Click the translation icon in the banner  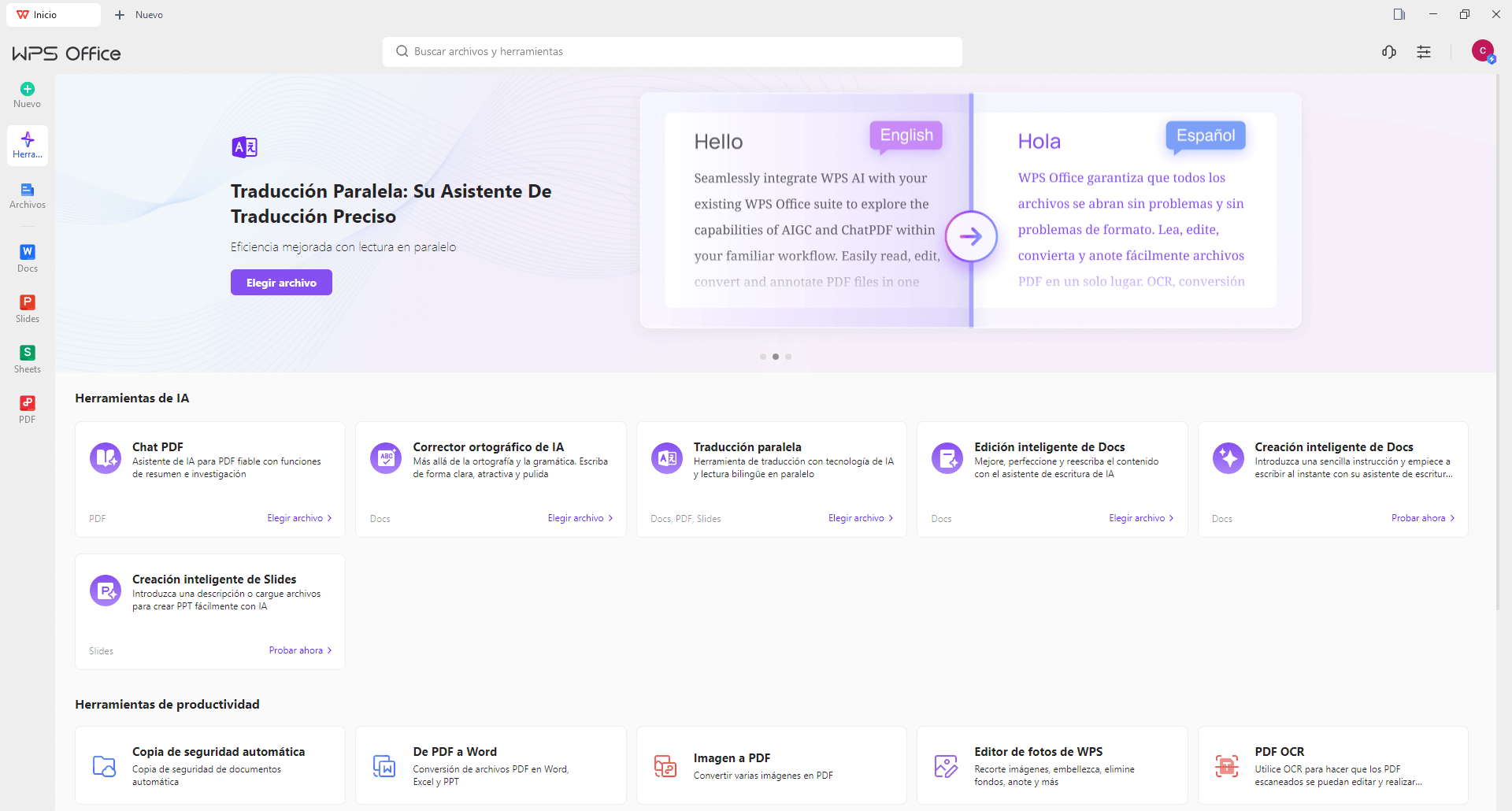coord(245,147)
